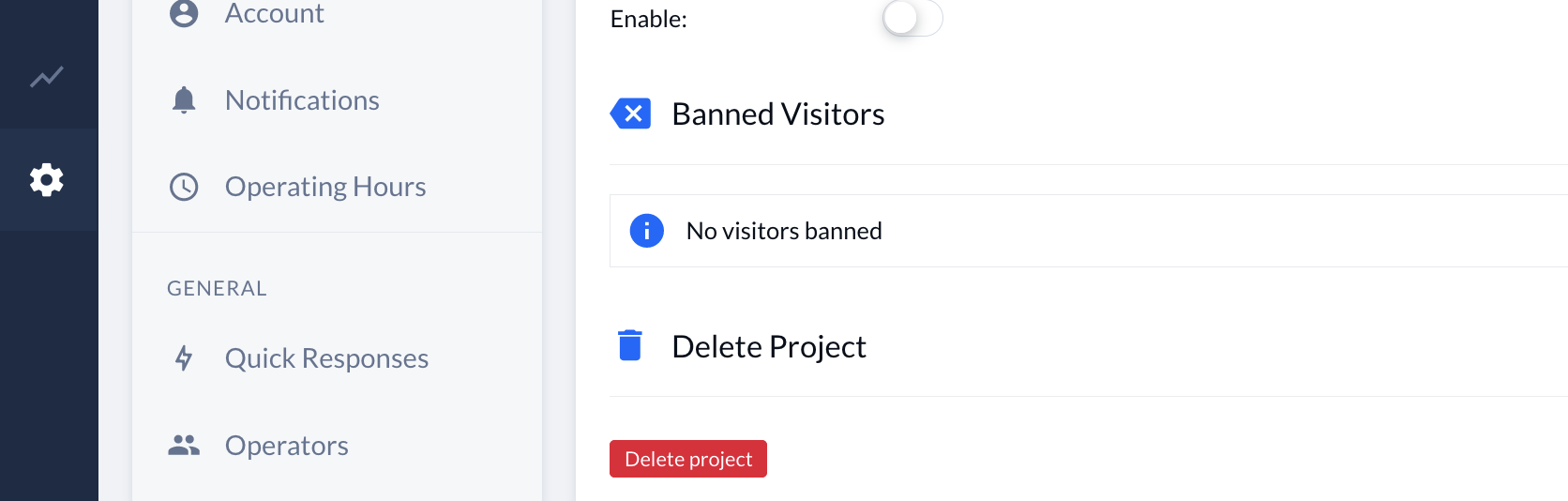Click the blue info circle icon

647,231
